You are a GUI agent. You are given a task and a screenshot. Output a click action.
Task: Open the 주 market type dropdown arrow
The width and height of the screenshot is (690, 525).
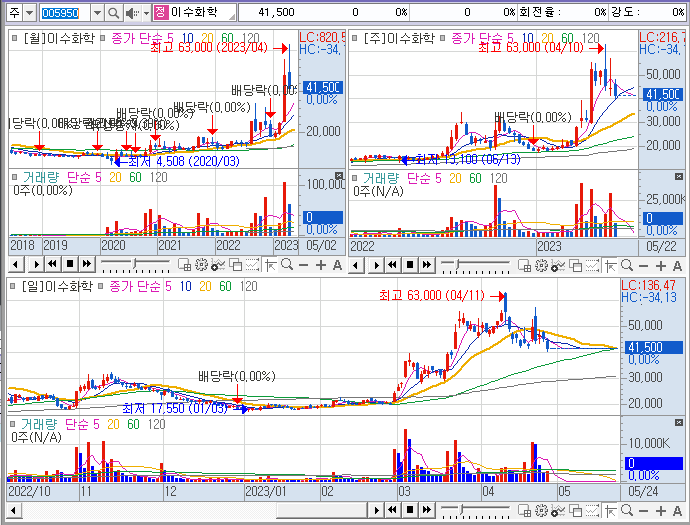point(29,12)
